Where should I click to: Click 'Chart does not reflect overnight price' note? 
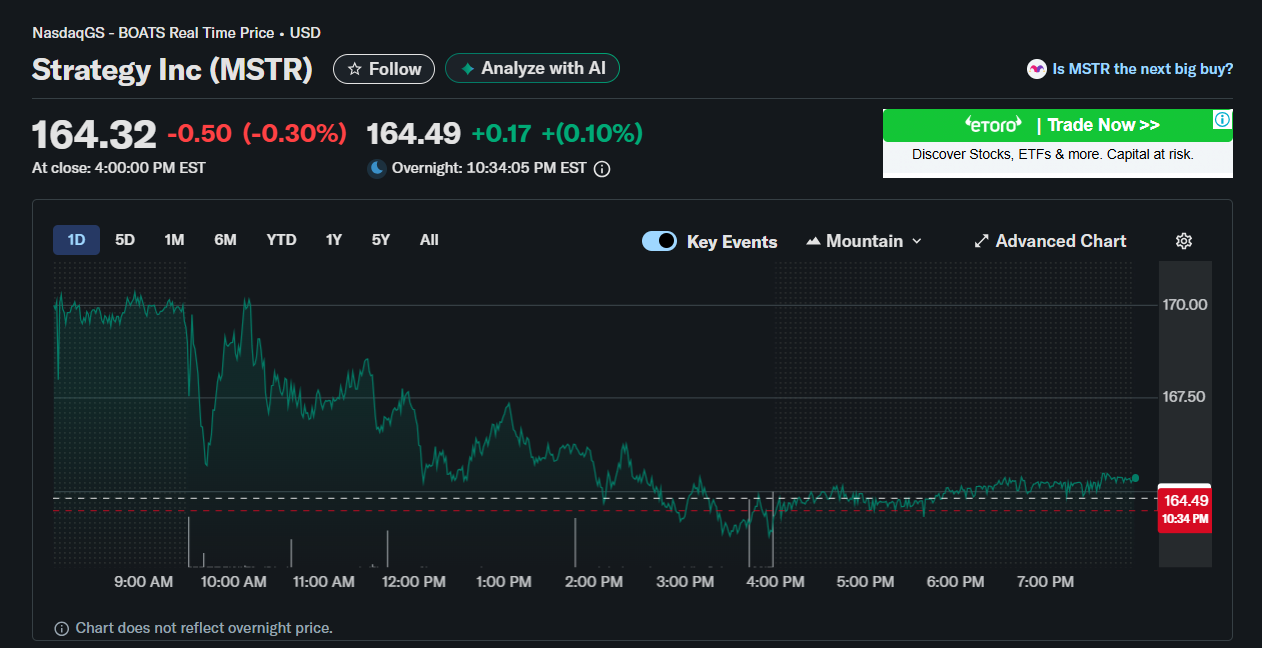click(204, 628)
